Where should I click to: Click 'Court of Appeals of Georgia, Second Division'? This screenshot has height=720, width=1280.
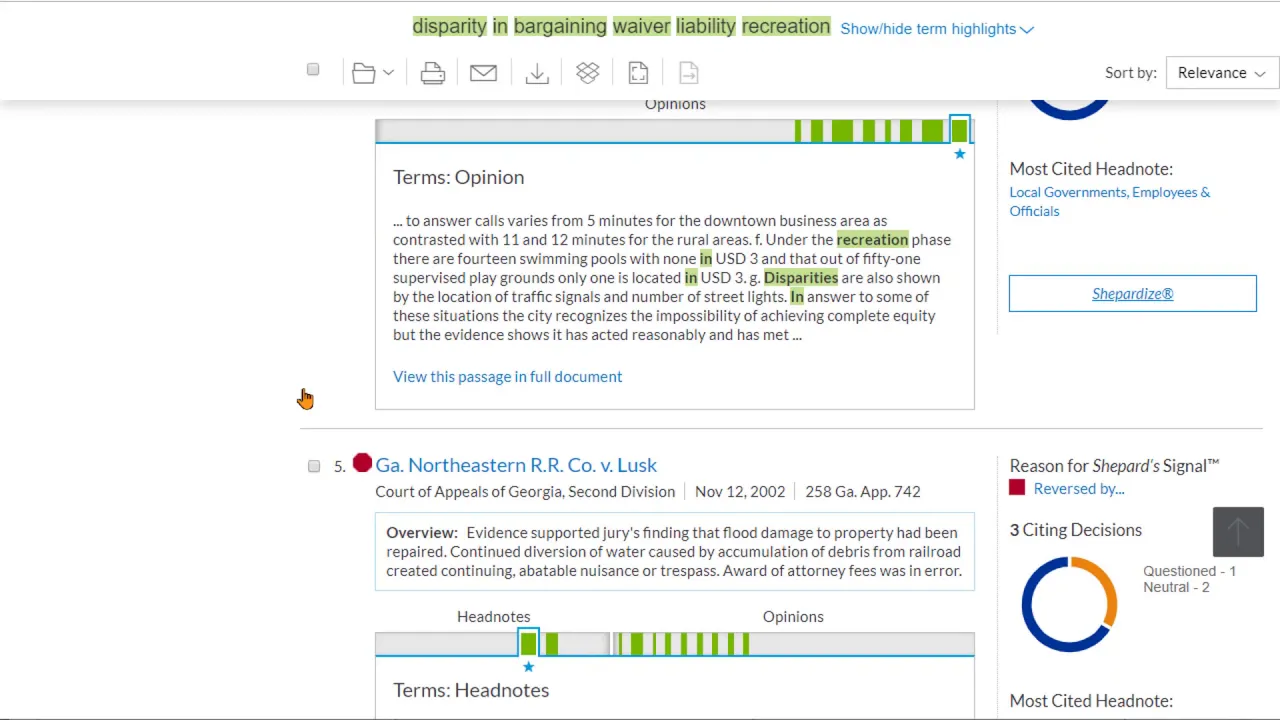[525, 492]
